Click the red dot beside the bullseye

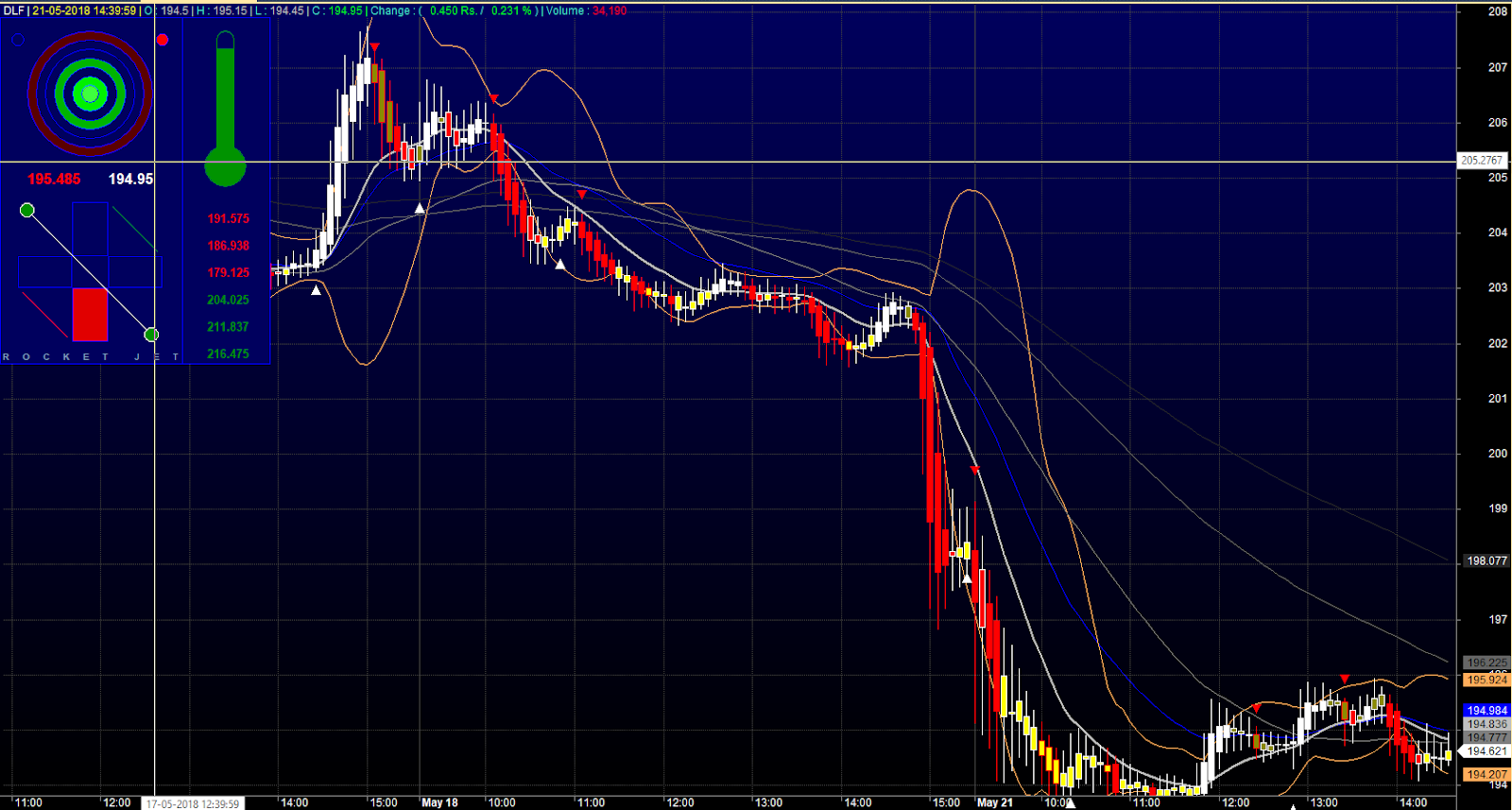pyautogui.click(x=163, y=40)
